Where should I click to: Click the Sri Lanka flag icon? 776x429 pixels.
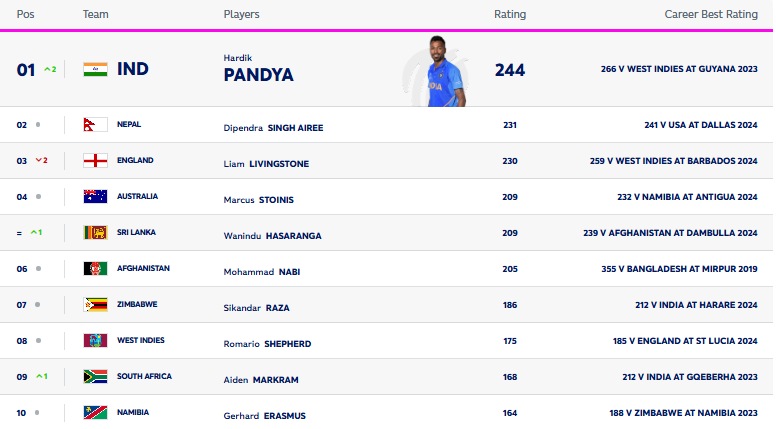[x=95, y=233]
